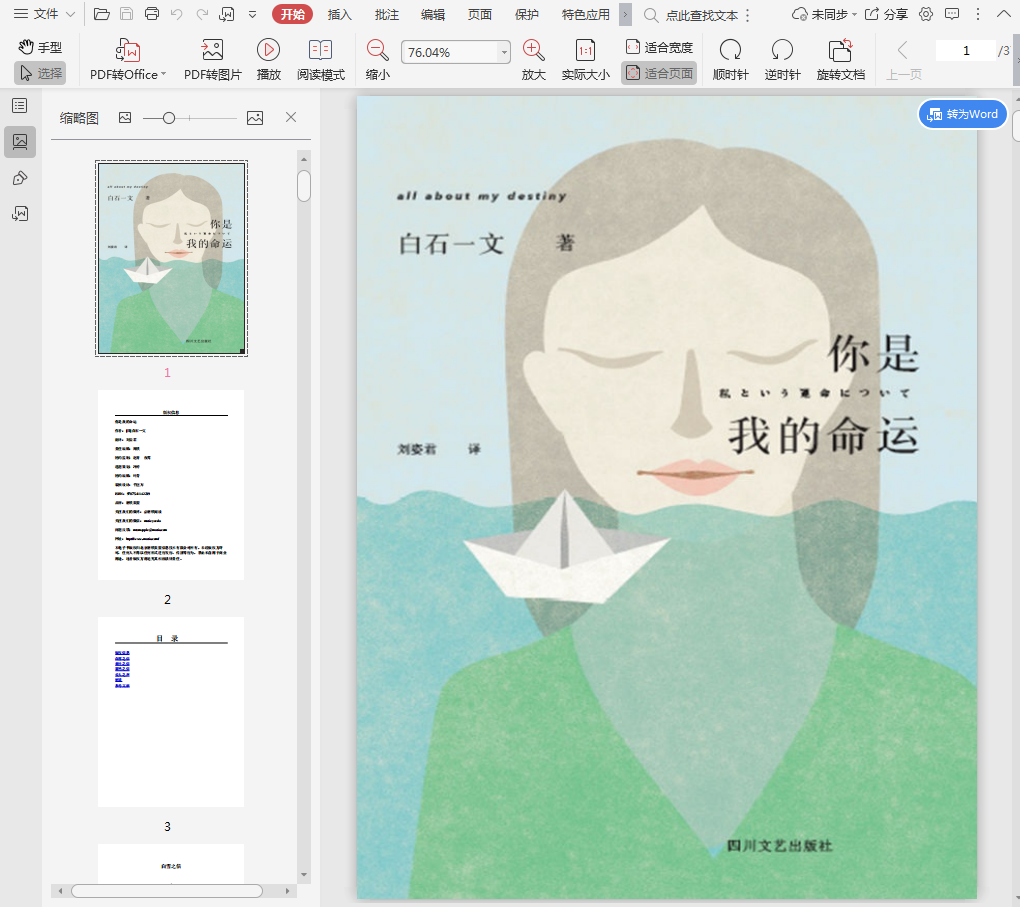
Task: Click the open folder icon
Action: coord(101,14)
